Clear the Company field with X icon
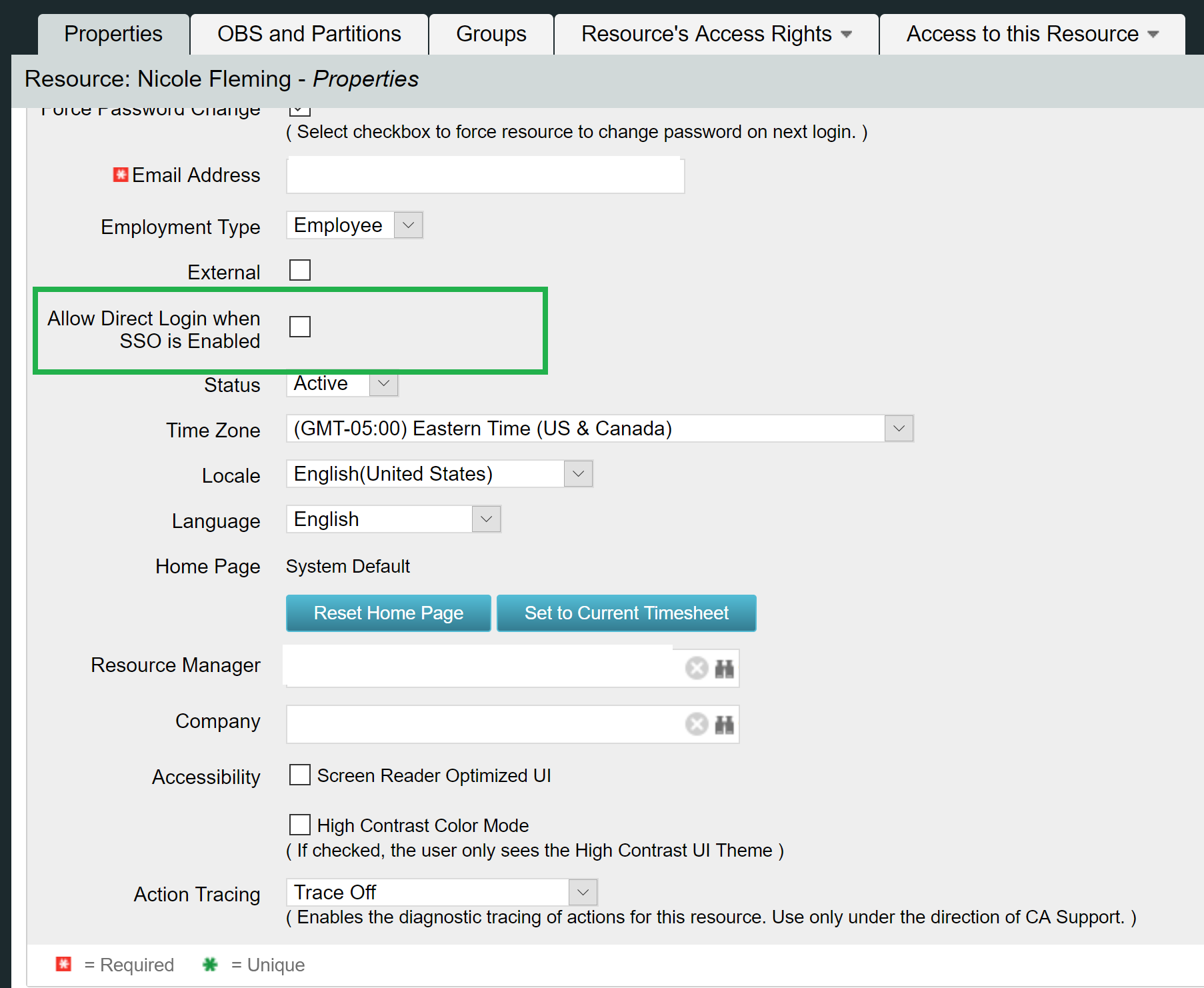The height and width of the screenshot is (988, 1204). point(697,724)
